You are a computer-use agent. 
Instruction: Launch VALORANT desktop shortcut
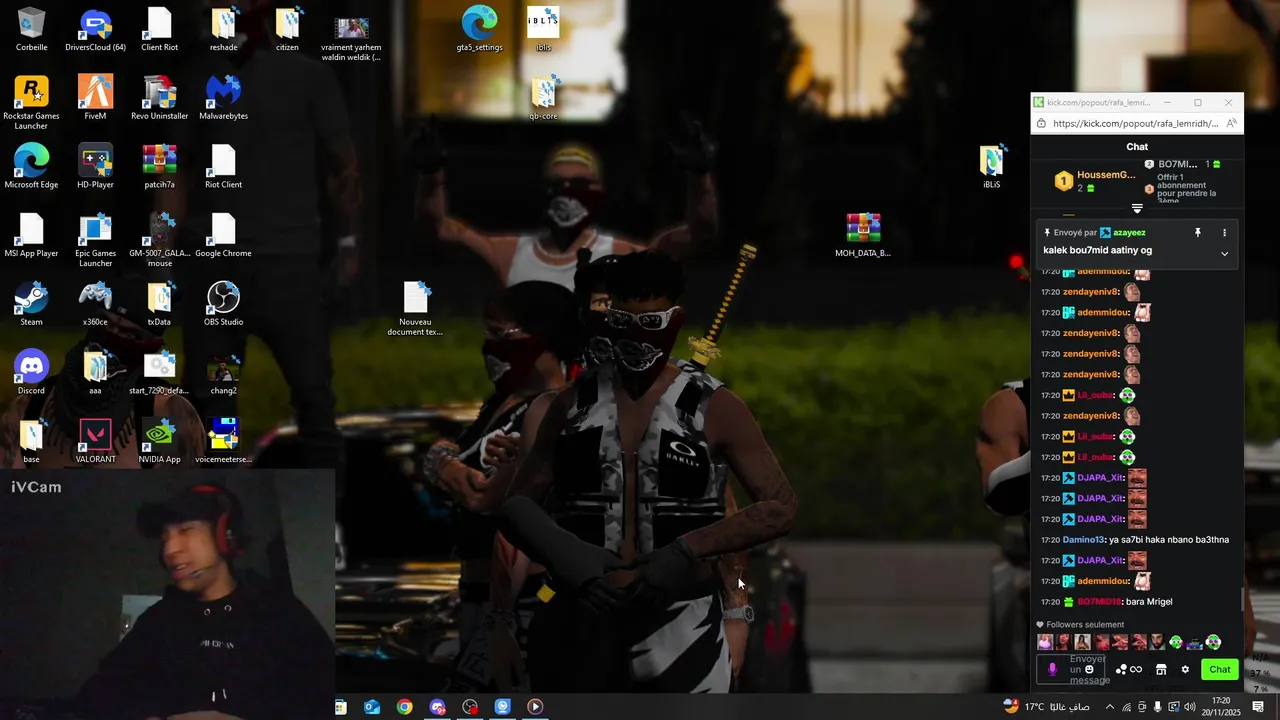(x=95, y=442)
